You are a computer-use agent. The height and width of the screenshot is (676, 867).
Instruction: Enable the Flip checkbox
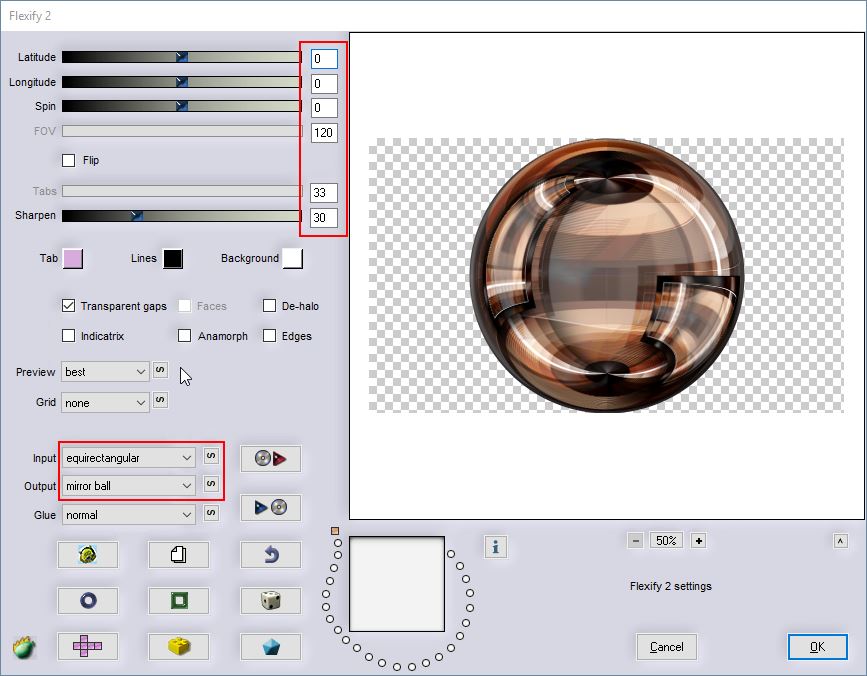[x=69, y=160]
